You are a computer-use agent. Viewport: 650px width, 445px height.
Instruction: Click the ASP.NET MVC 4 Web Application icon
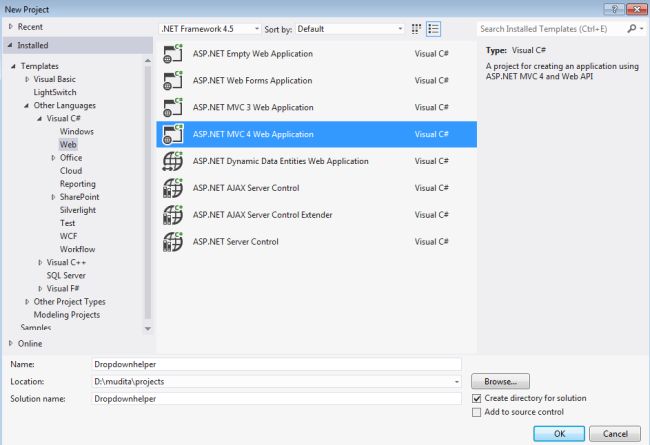tap(172, 134)
